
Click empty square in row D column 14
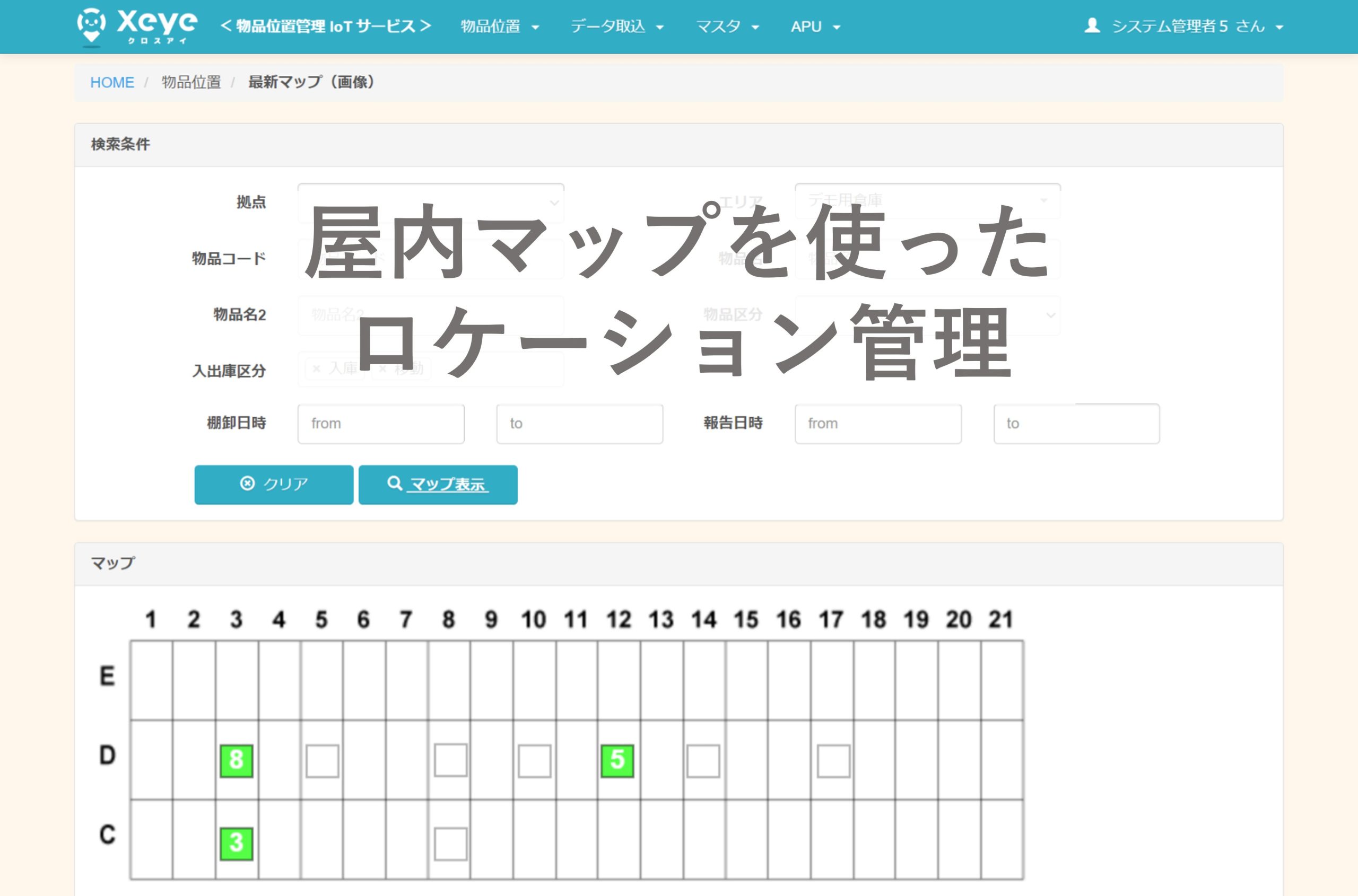(703, 761)
